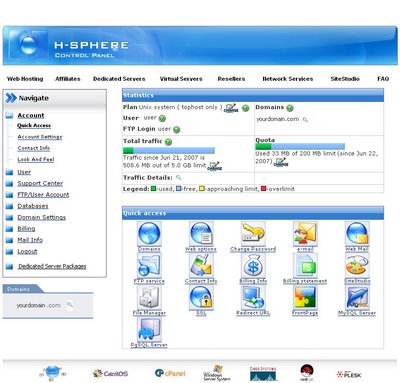Select Quick Access under Account
The width and height of the screenshot is (400, 383).
tap(34, 125)
